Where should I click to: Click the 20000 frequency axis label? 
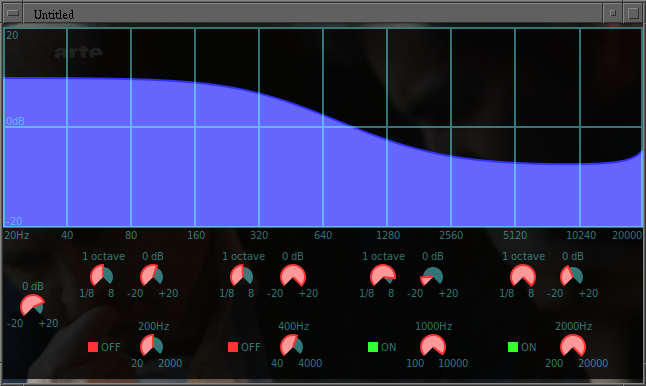(x=627, y=235)
